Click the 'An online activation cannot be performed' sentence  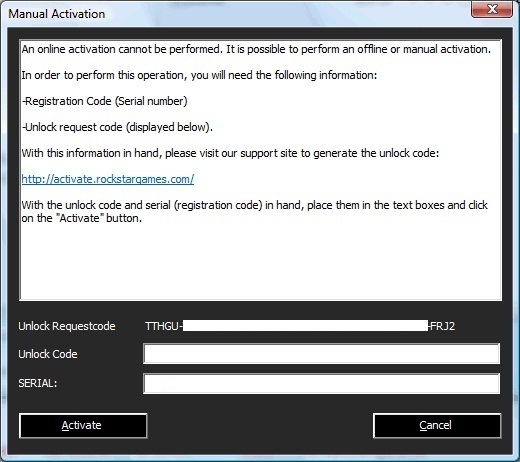(x=122, y=49)
